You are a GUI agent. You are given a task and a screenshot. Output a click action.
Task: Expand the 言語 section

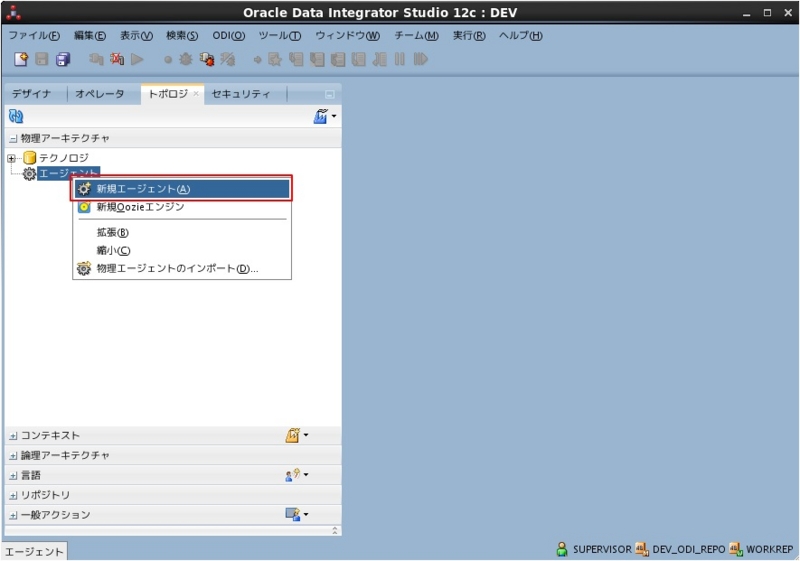tap(13, 476)
